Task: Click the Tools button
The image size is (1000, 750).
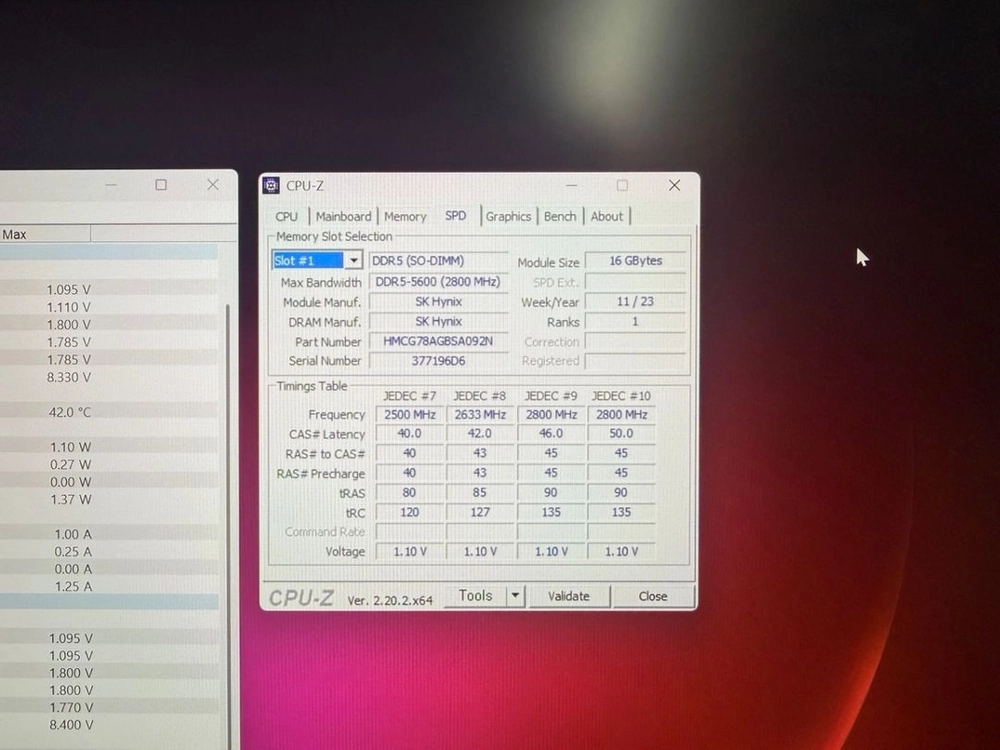Action: click(x=475, y=596)
